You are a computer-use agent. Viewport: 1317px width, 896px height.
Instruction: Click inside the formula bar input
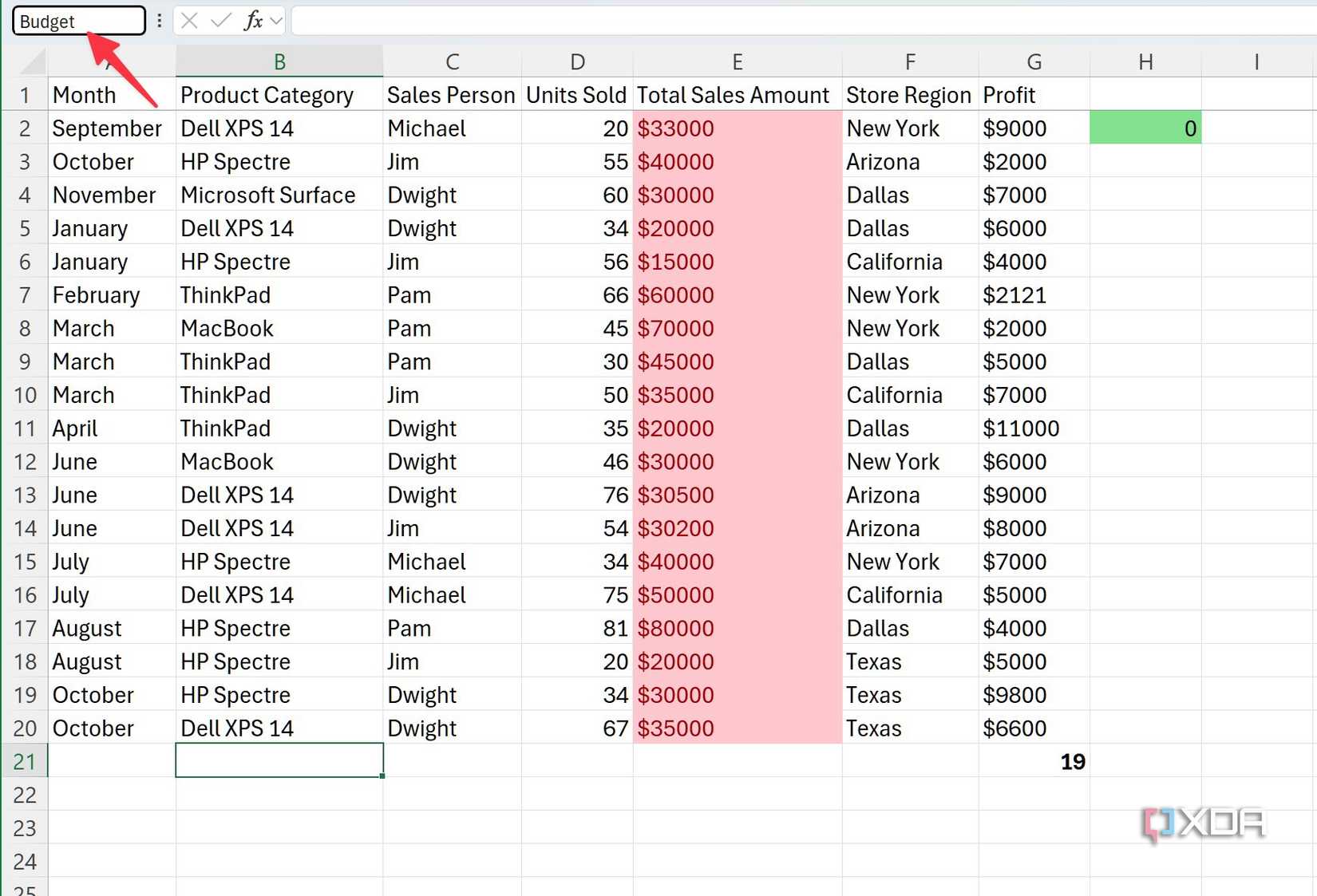(x=803, y=21)
